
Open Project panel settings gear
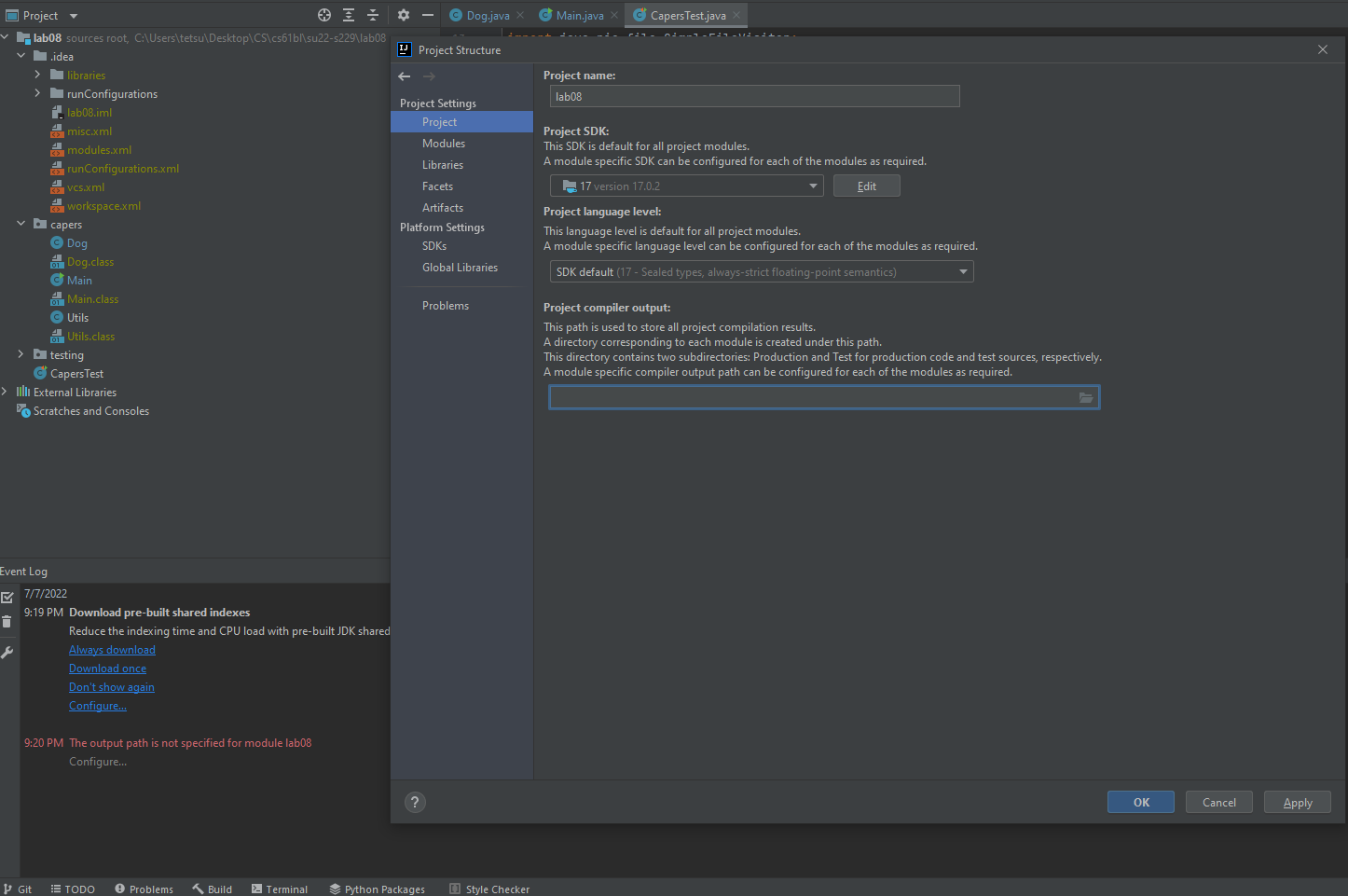(x=404, y=15)
